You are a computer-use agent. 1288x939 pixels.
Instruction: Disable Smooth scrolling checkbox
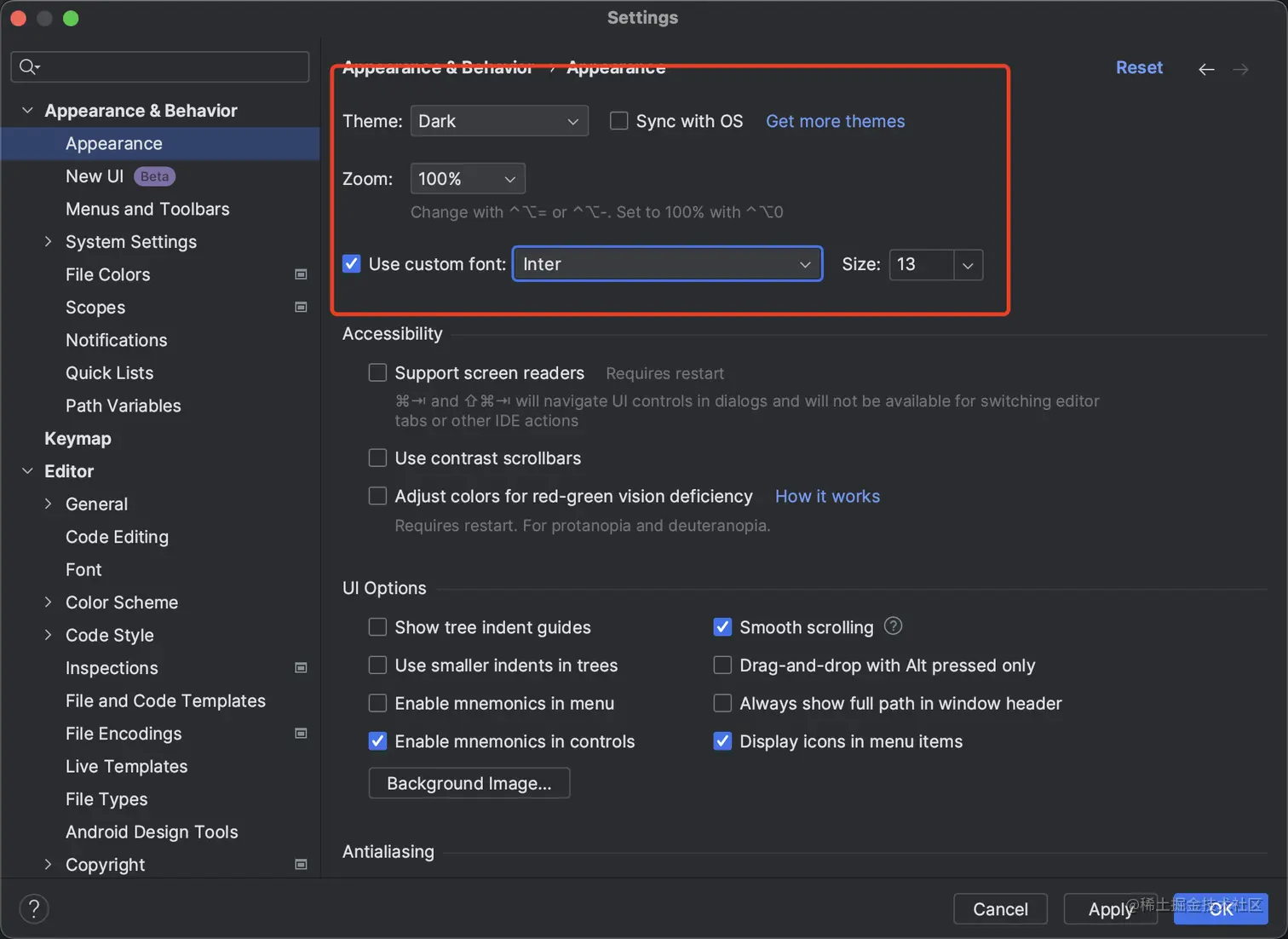click(x=722, y=627)
